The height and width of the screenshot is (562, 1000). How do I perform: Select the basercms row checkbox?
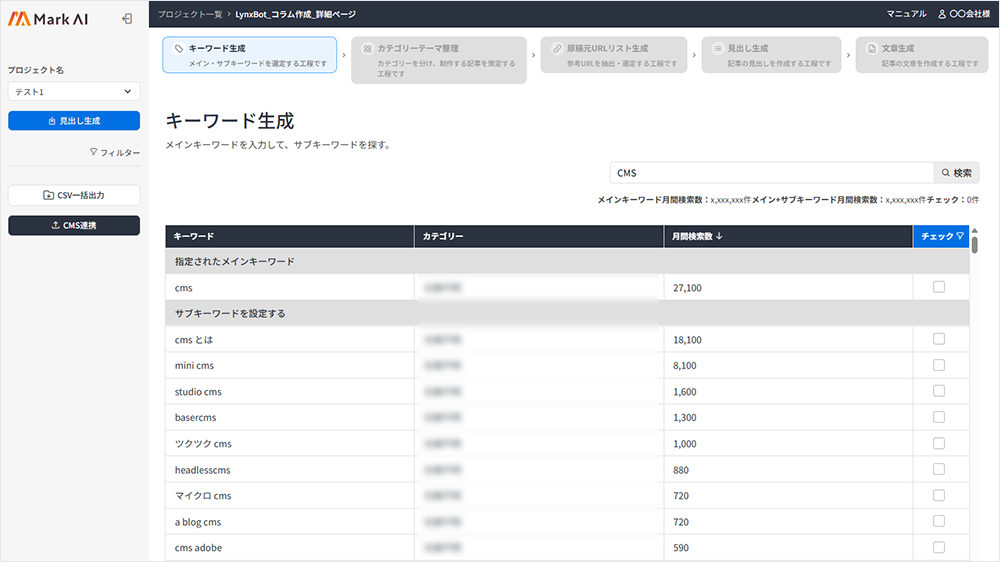(x=938, y=417)
